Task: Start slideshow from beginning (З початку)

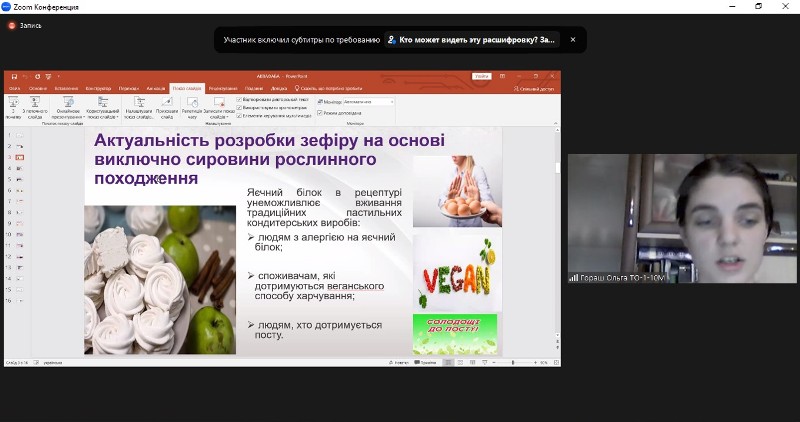Action: coord(13,108)
